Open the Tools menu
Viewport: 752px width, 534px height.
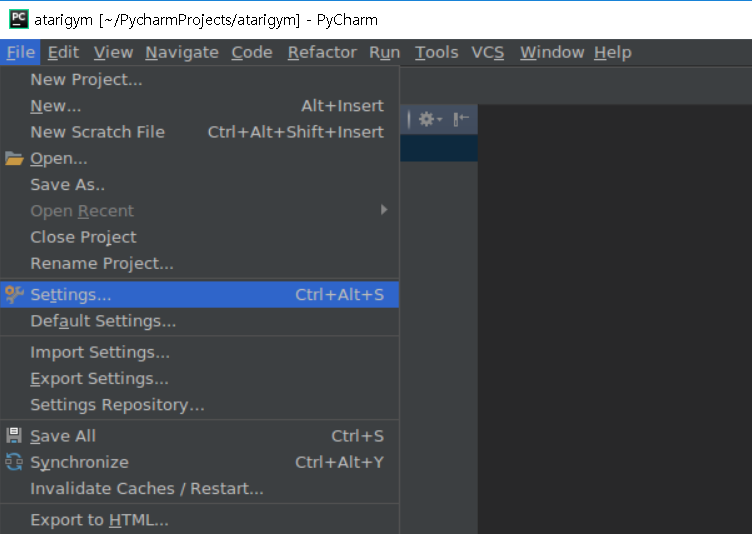(436, 52)
